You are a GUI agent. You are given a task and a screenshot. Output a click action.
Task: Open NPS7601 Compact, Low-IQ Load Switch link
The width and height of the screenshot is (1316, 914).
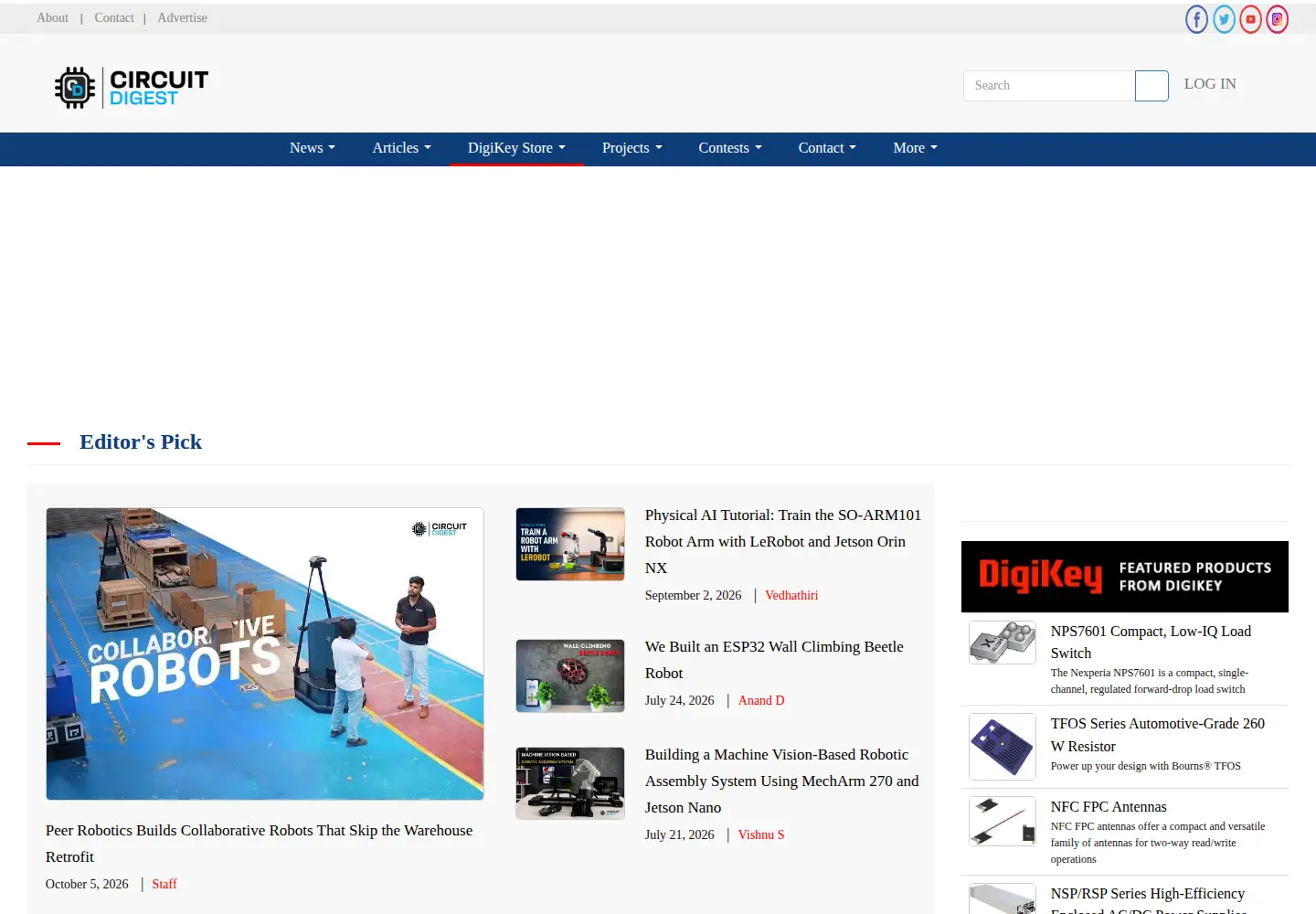coord(1151,643)
